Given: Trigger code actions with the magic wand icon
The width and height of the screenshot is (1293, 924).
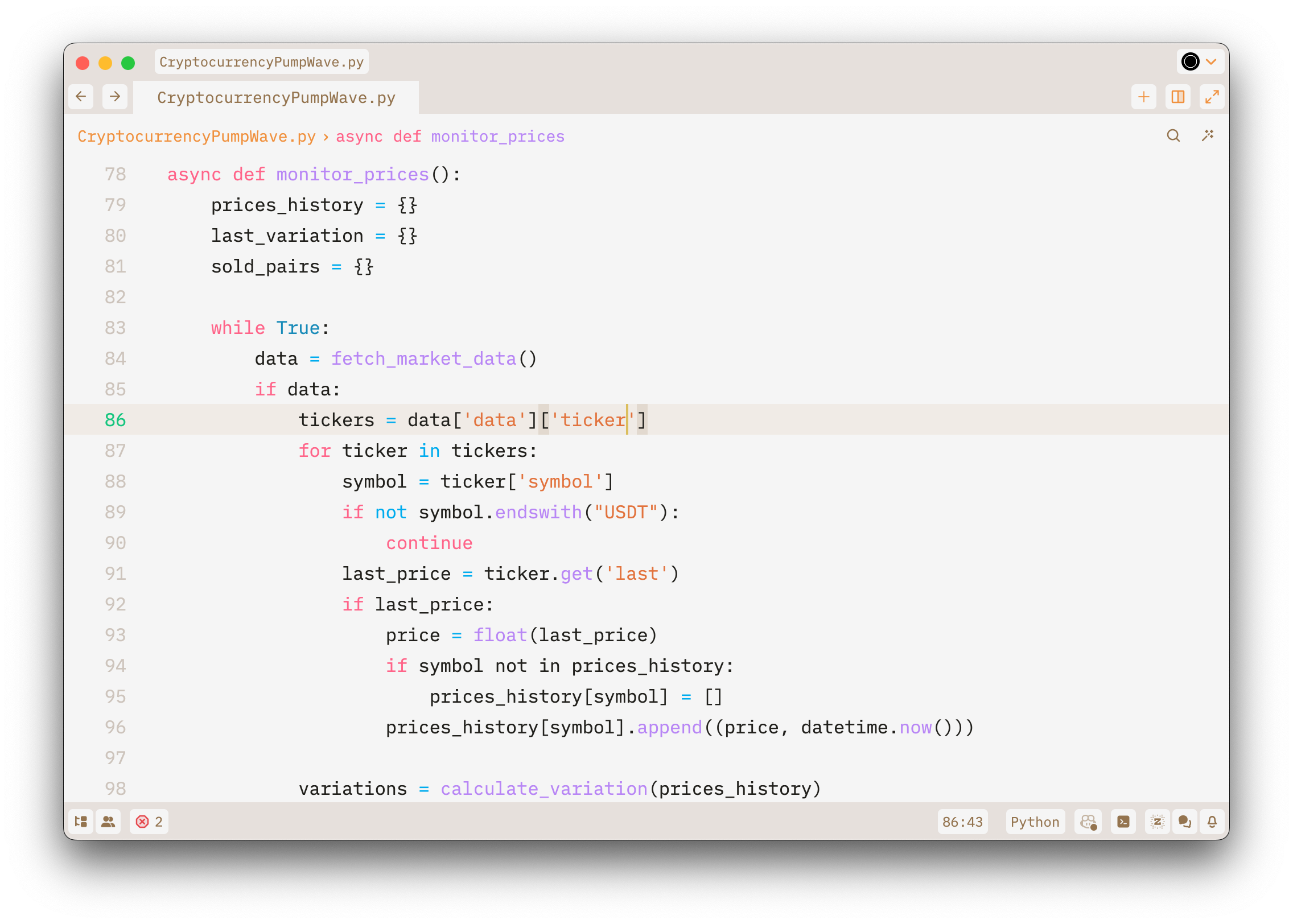Looking at the screenshot, I should tap(1208, 136).
